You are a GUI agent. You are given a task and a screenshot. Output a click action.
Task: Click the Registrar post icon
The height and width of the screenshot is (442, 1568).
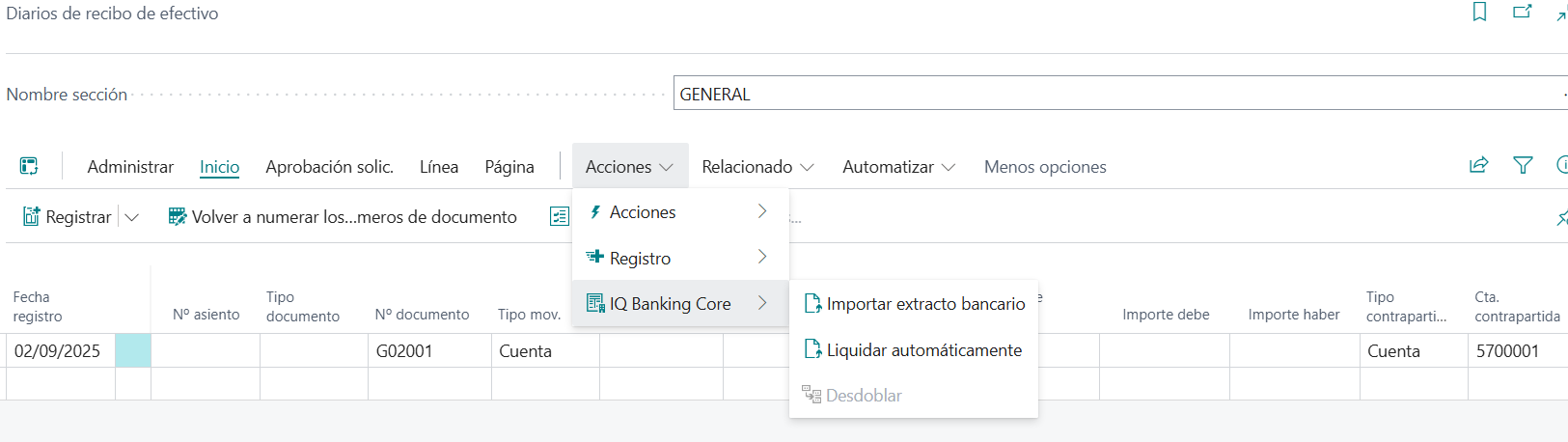tap(32, 216)
